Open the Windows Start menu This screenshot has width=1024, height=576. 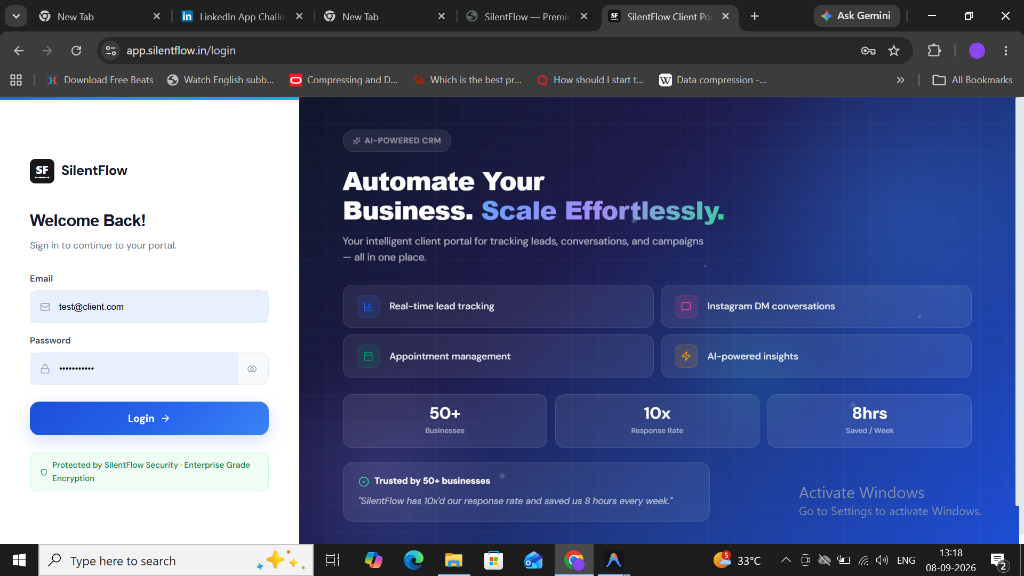(x=19, y=560)
